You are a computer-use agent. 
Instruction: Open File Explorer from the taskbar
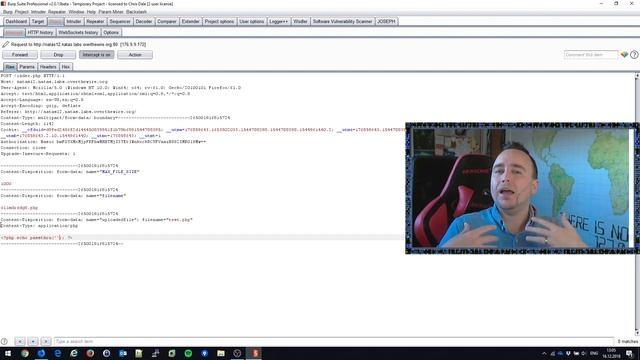click(x=221, y=353)
